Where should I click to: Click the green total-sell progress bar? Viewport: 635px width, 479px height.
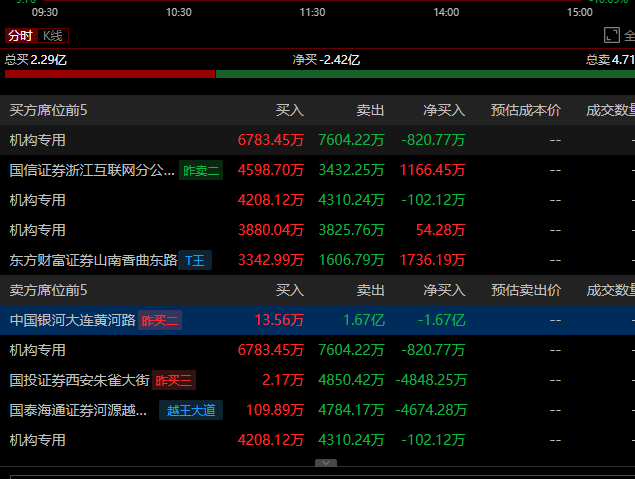pyautogui.click(x=425, y=74)
